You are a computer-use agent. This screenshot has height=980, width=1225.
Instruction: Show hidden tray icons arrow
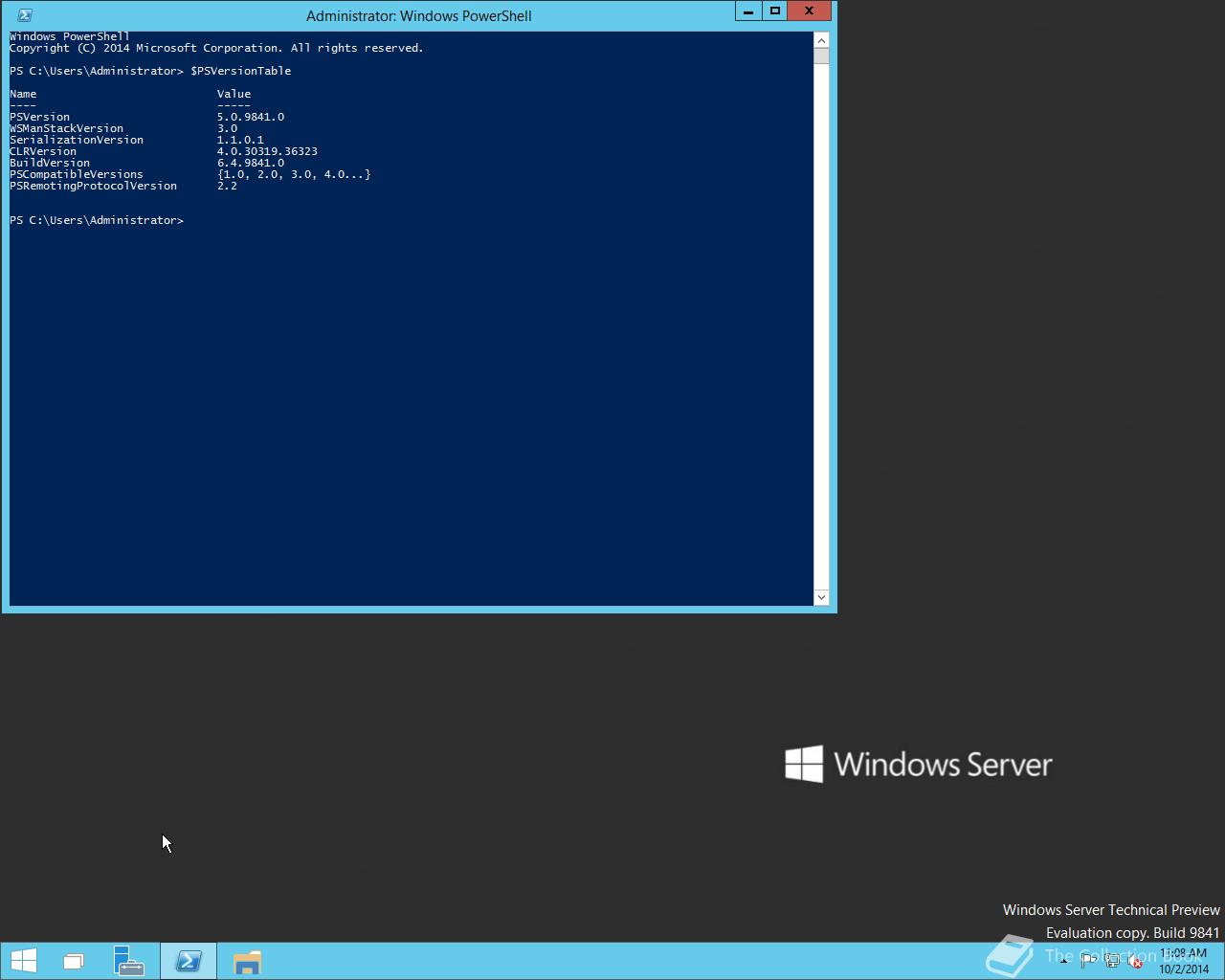click(x=1064, y=961)
